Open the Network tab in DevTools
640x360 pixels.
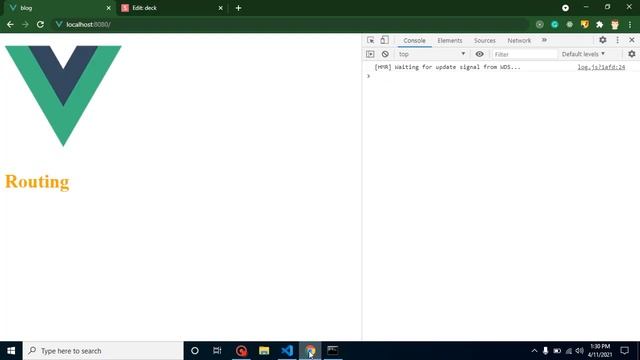[519, 40]
